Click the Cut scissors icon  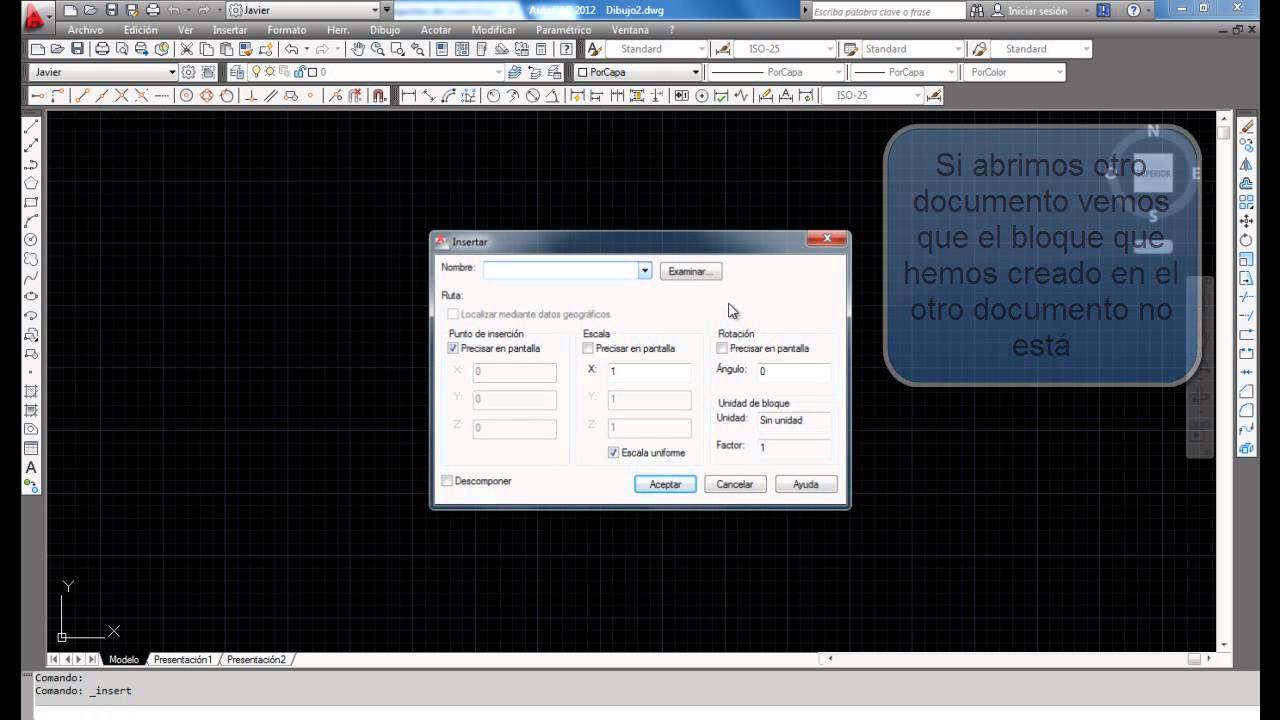[186, 49]
